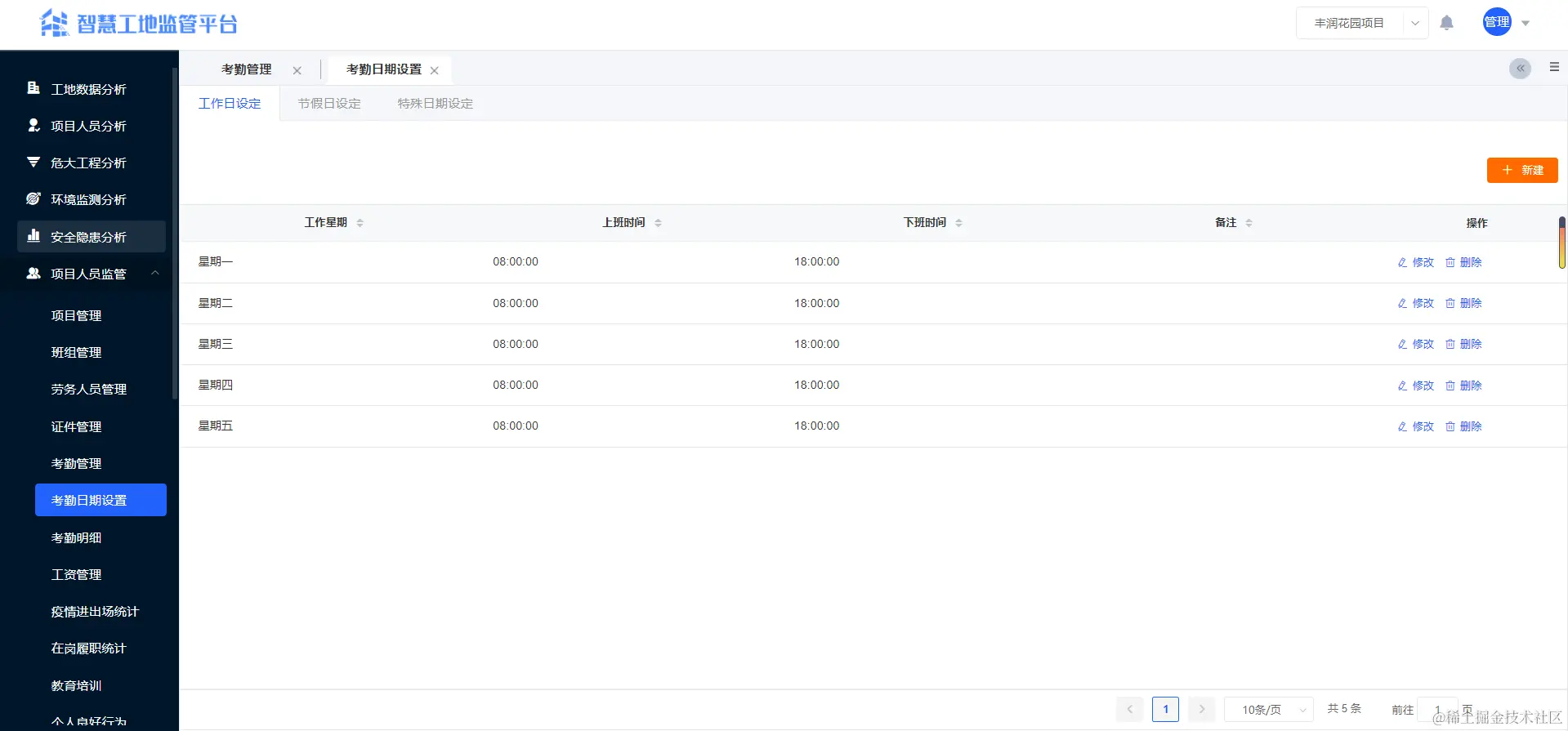Delete the 星期三 row
Image resolution: width=1568 pixels, height=731 pixels.
click(x=1463, y=344)
